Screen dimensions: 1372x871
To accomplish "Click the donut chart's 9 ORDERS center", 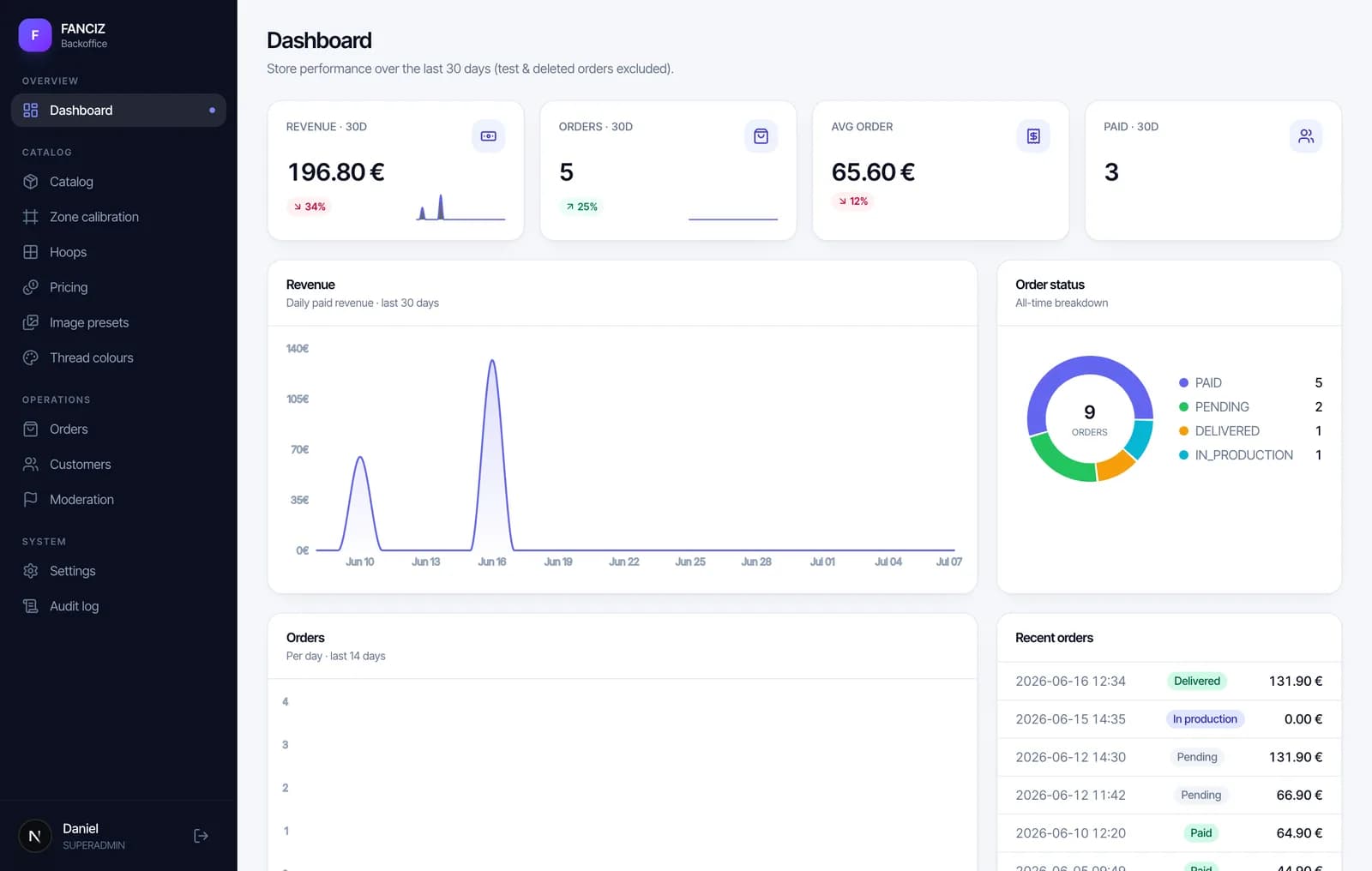I will (x=1090, y=419).
